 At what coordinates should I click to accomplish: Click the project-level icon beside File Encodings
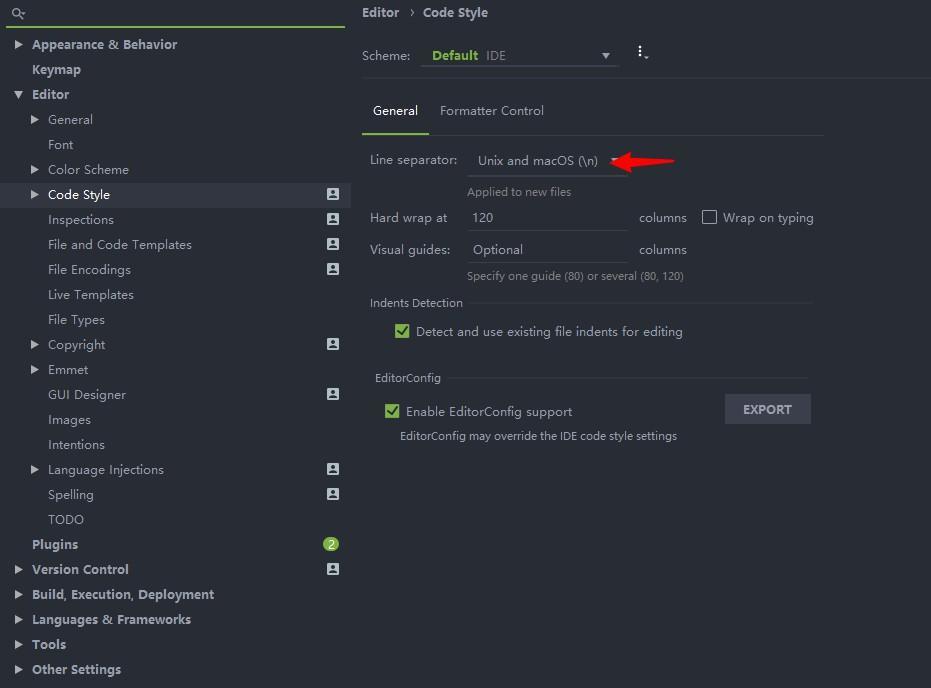click(333, 269)
